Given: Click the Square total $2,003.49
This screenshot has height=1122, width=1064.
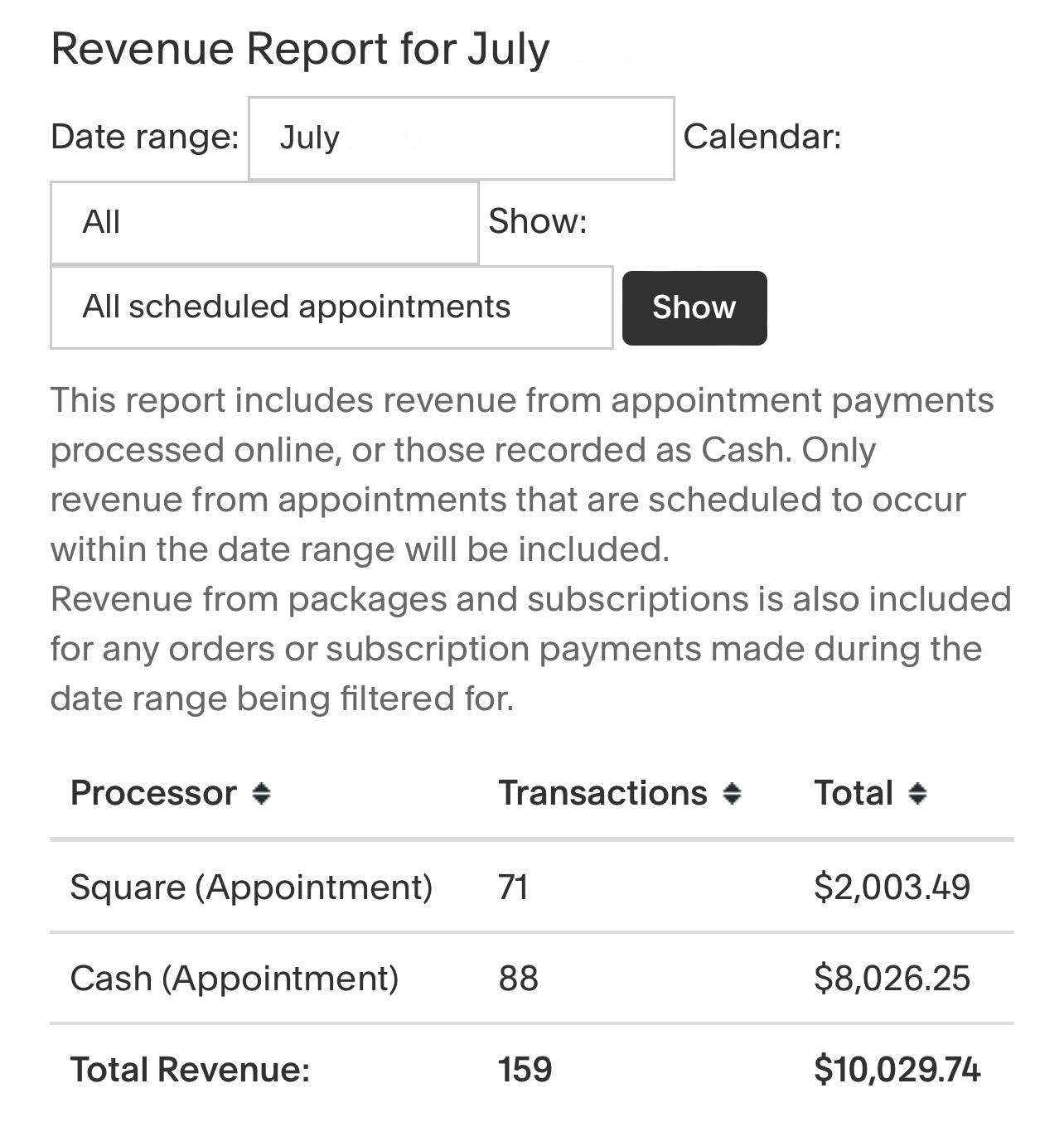Looking at the screenshot, I should (x=892, y=887).
